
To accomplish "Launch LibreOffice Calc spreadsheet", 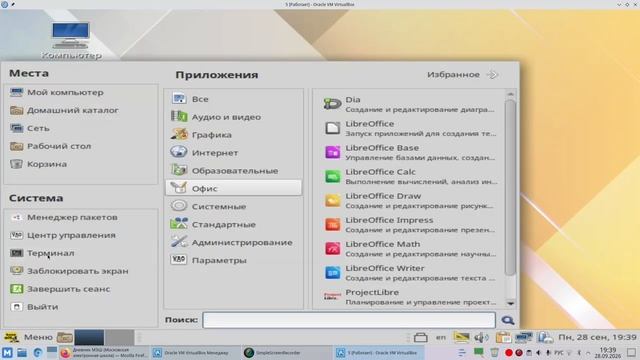I will pos(410,176).
